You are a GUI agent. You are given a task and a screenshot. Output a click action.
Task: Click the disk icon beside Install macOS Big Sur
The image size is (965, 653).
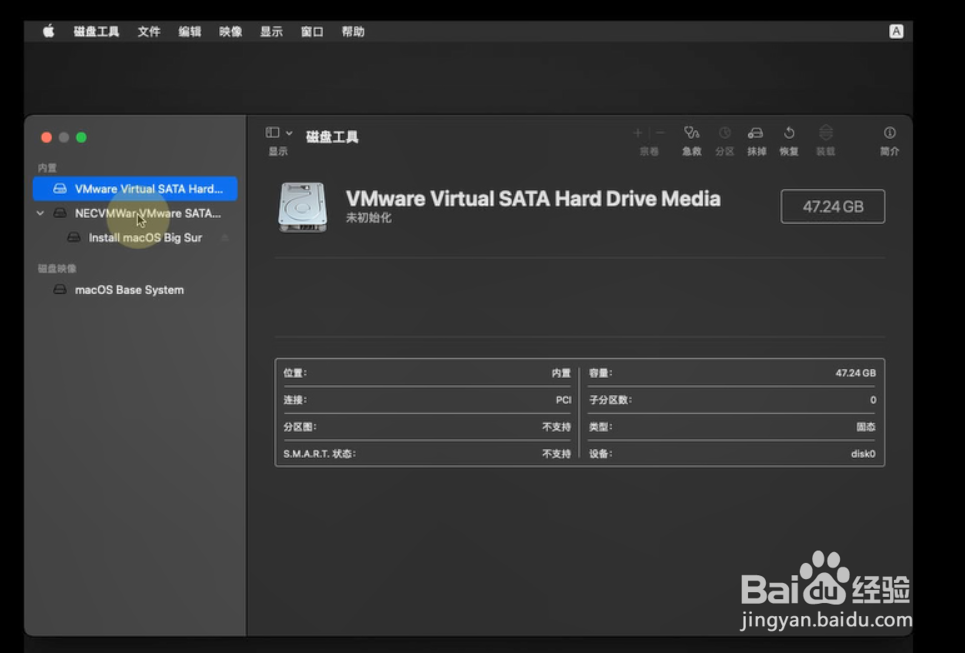(x=74, y=237)
